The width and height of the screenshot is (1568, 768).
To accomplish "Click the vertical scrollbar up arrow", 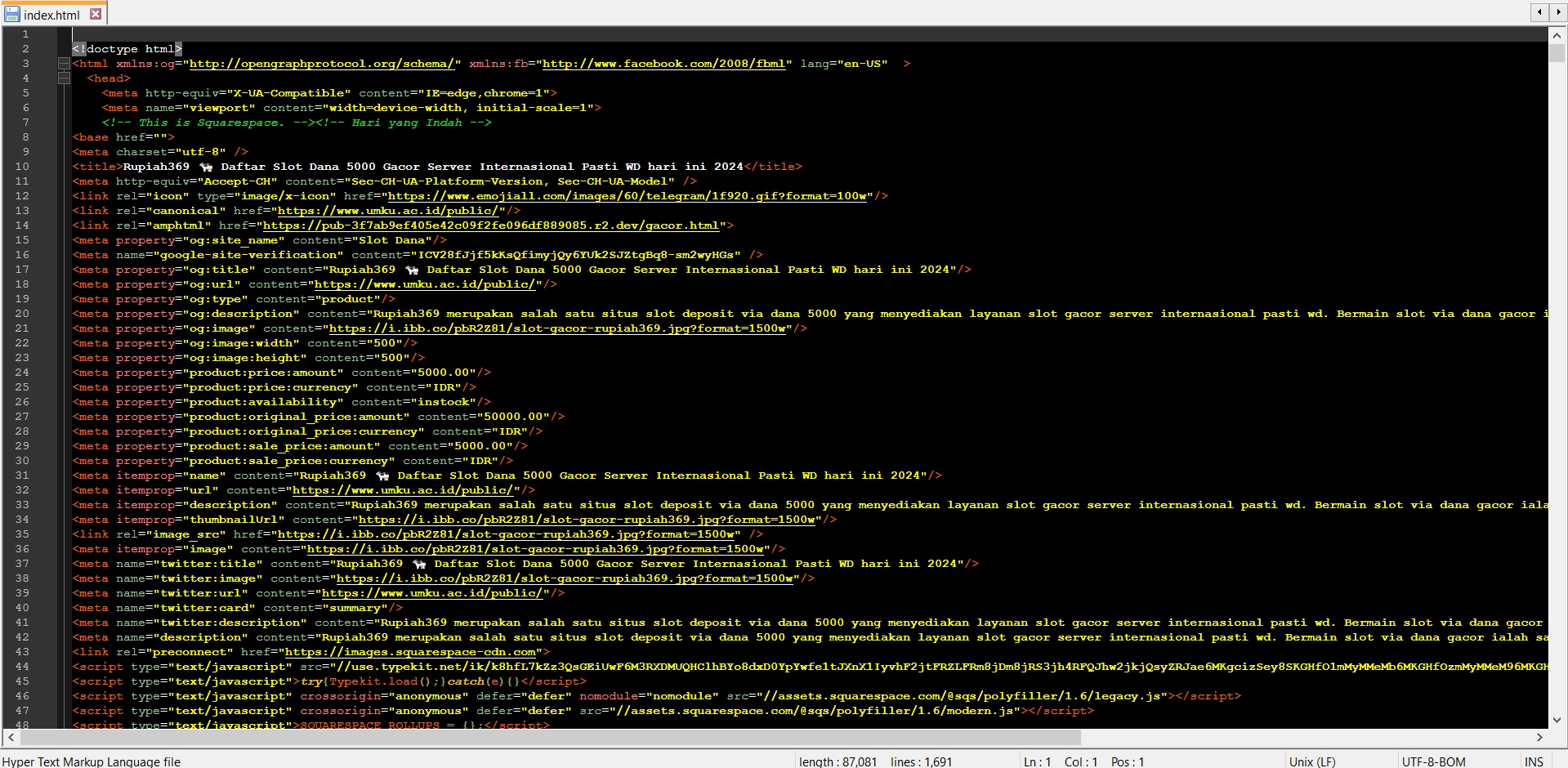I will [x=1557, y=34].
